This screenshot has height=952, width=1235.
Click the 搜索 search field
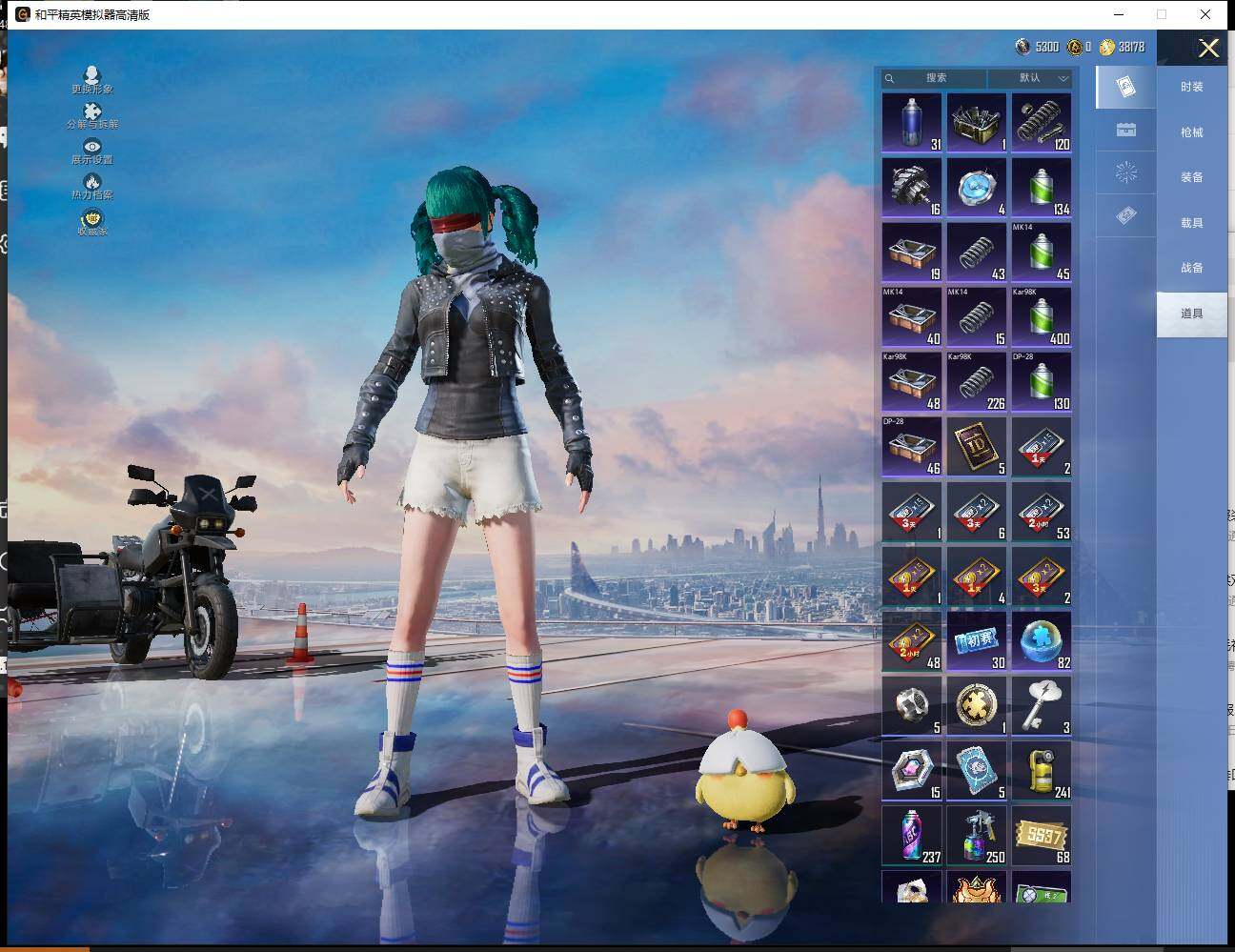click(x=935, y=78)
